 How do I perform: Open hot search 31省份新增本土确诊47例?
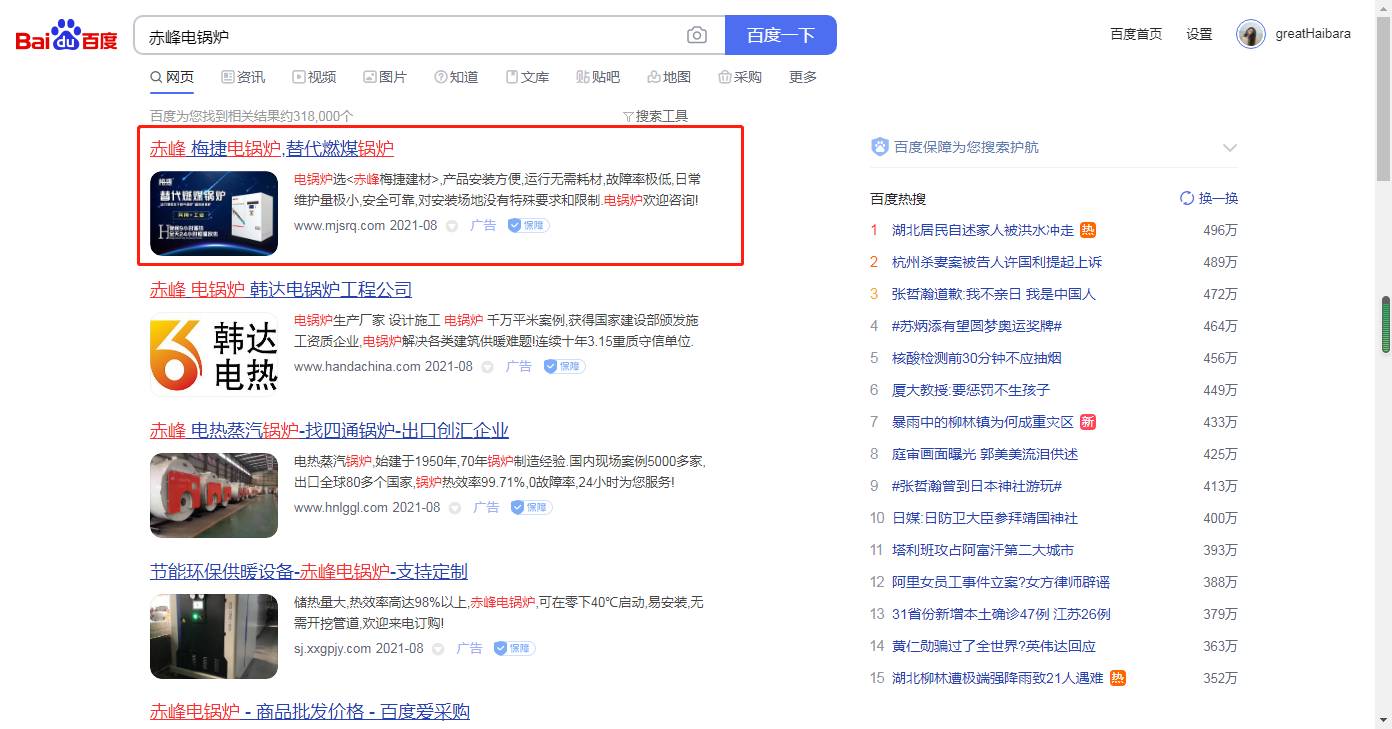(1001, 614)
